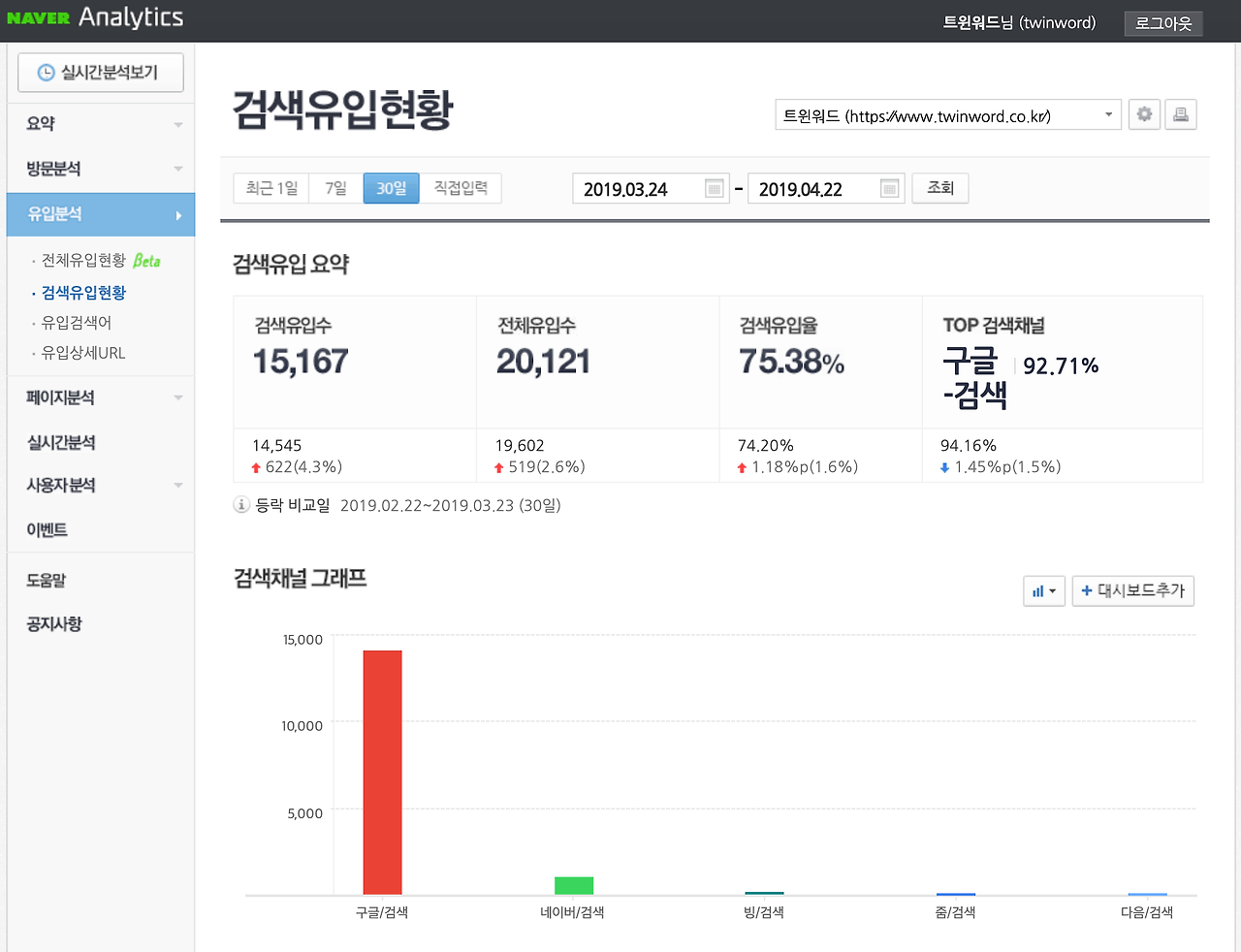Click the 줌/검색 axis label
This screenshot has width=1241, height=952.
tap(956, 912)
